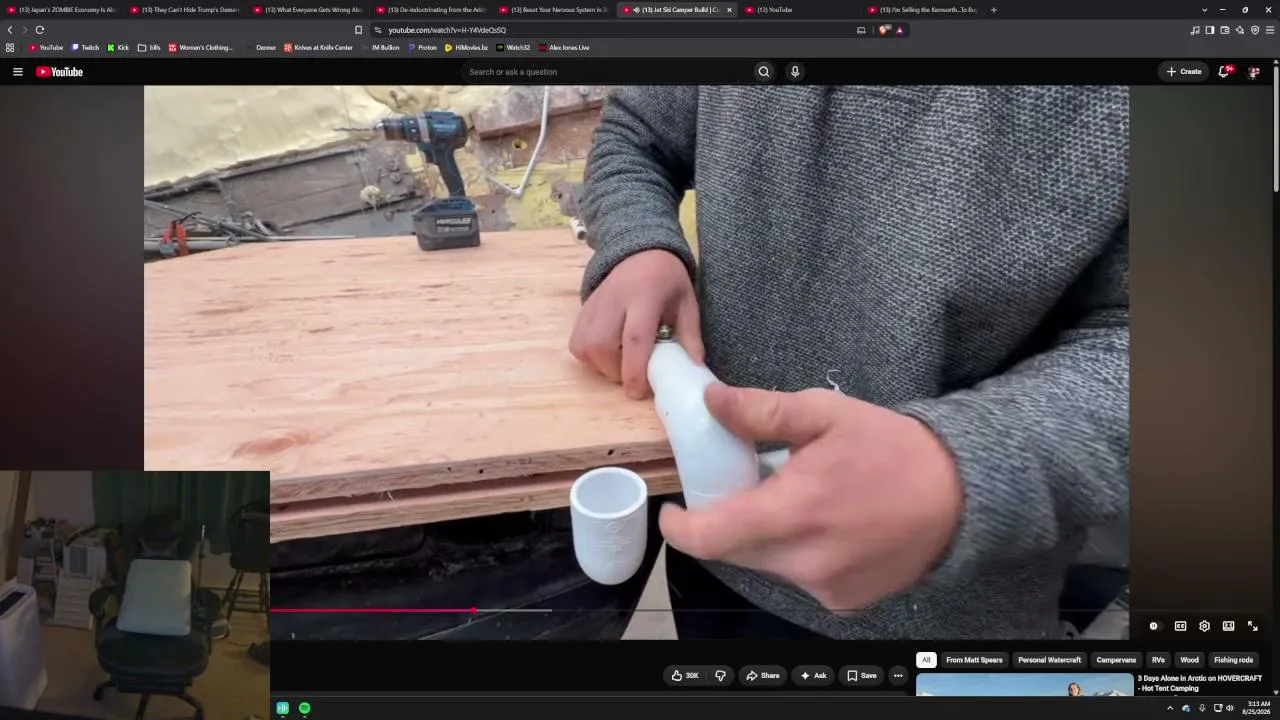The height and width of the screenshot is (720, 1280).
Task: Open the Spotify taskbar icon
Action: pos(304,708)
